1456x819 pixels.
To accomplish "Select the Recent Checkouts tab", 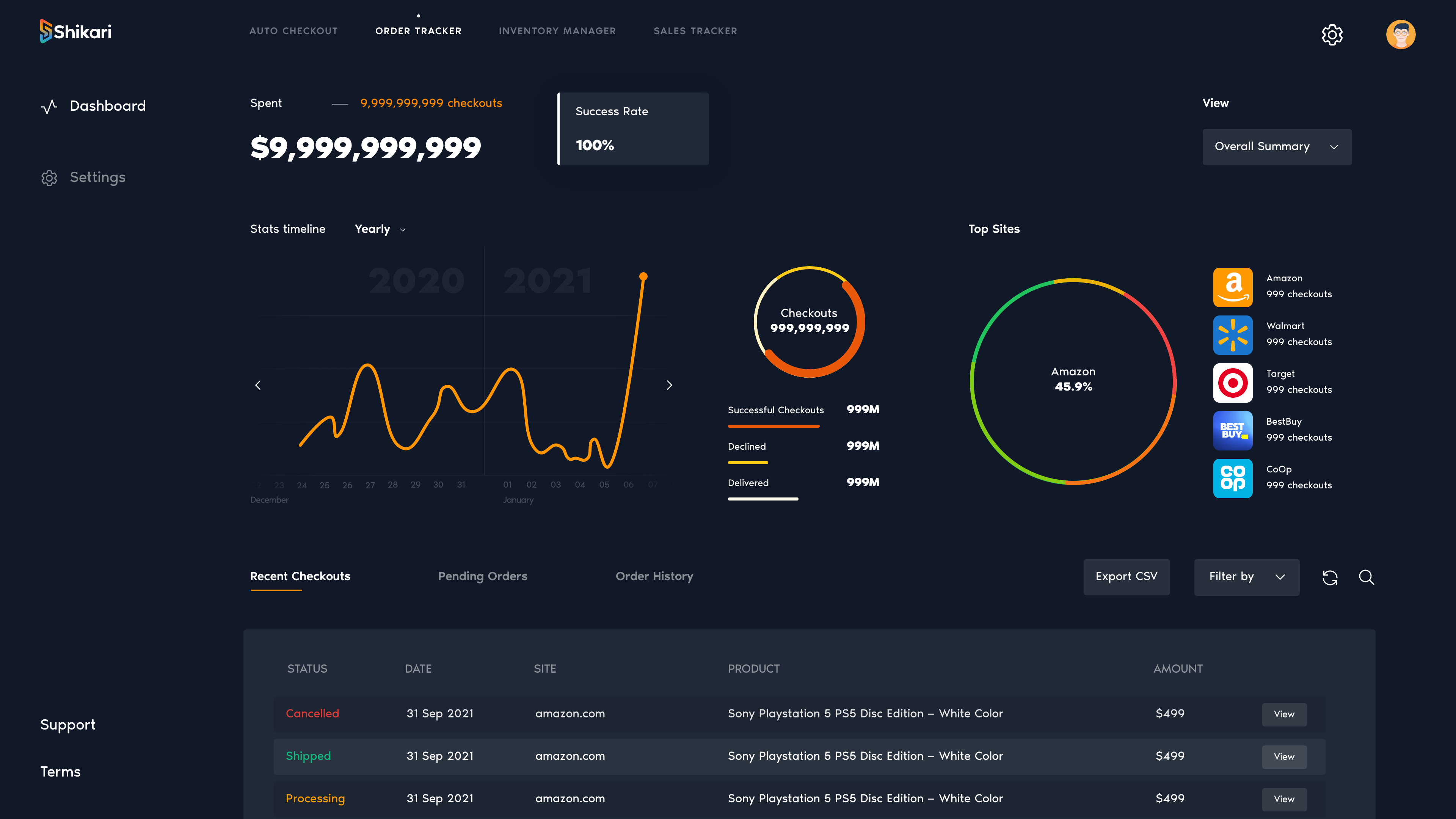I will coord(300,576).
